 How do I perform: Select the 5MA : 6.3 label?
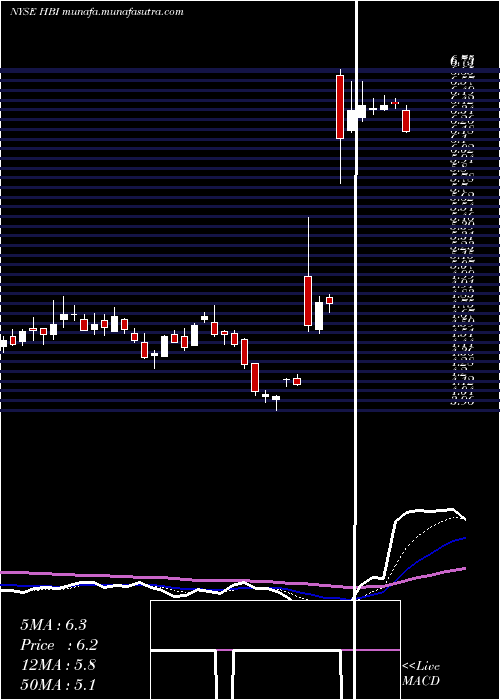(53, 625)
